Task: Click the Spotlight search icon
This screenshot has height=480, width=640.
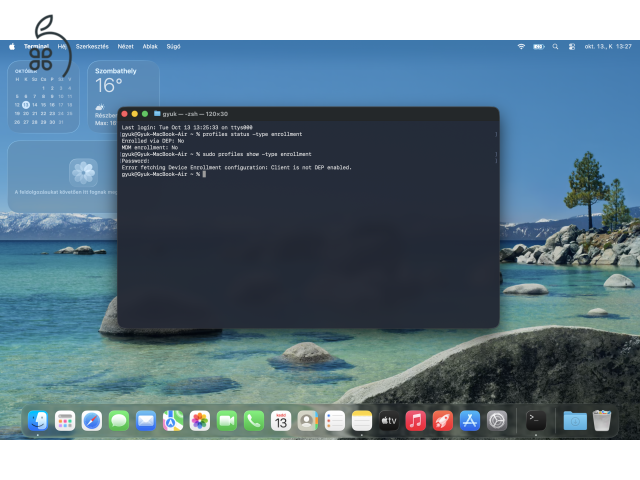Action: 555,47
